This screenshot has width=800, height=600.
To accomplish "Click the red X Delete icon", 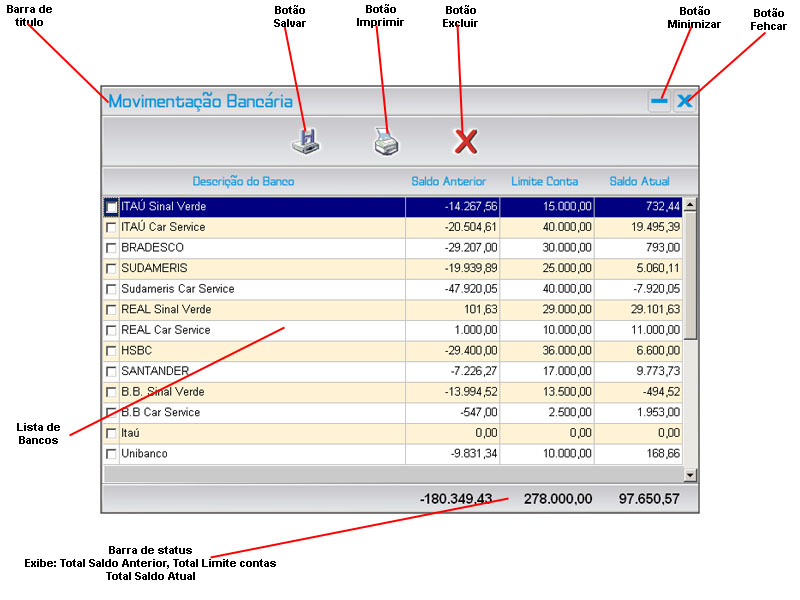I will click(466, 142).
